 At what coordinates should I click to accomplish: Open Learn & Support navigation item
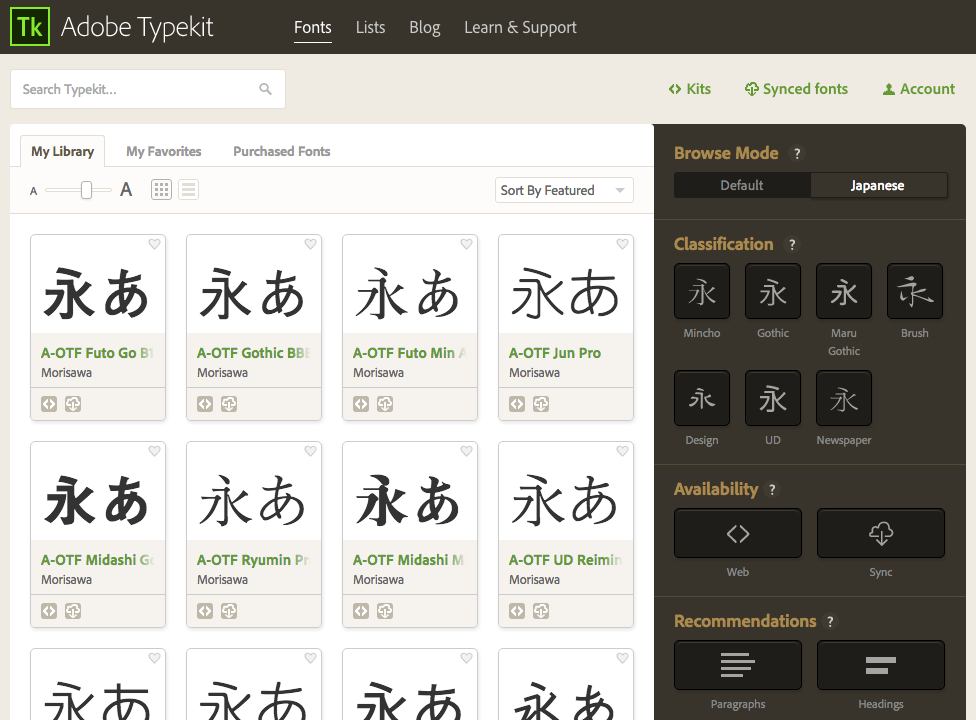520,27
